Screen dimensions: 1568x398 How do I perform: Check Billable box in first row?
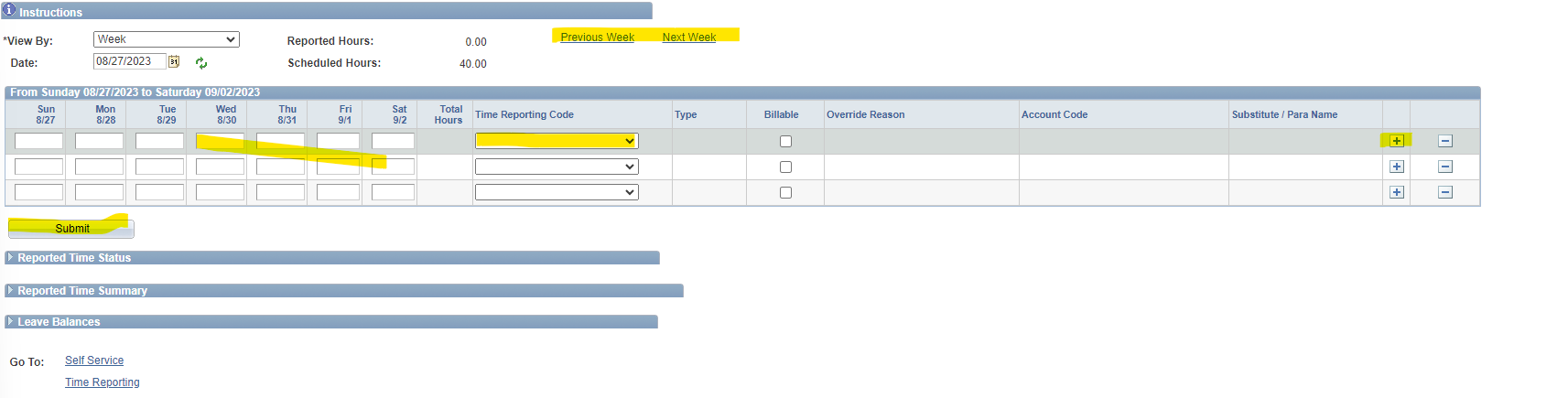[x=785, y=141]
